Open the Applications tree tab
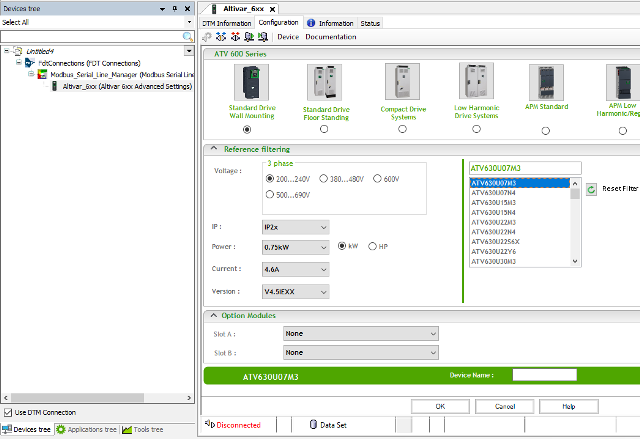The width and height of the screenshot is (640, 439). click(x=87, y=430)
